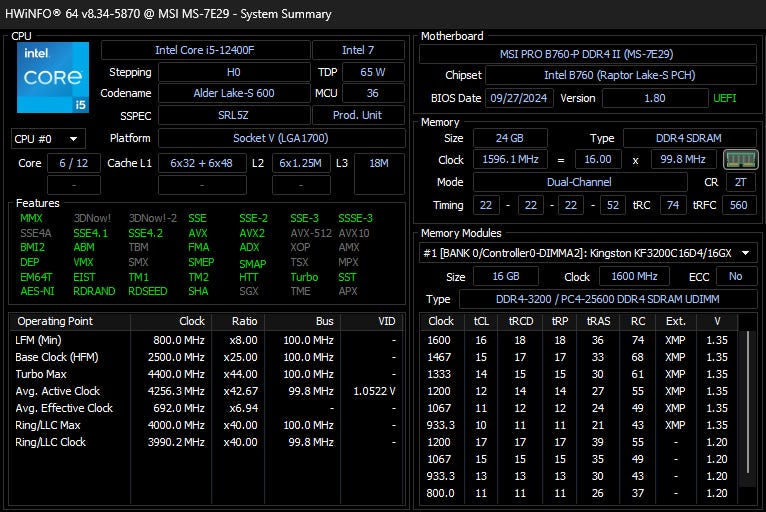Click the Prod. Unit field
Image resolution: width=766 pixels, height=512 pixels.
[x=358, y=115]
